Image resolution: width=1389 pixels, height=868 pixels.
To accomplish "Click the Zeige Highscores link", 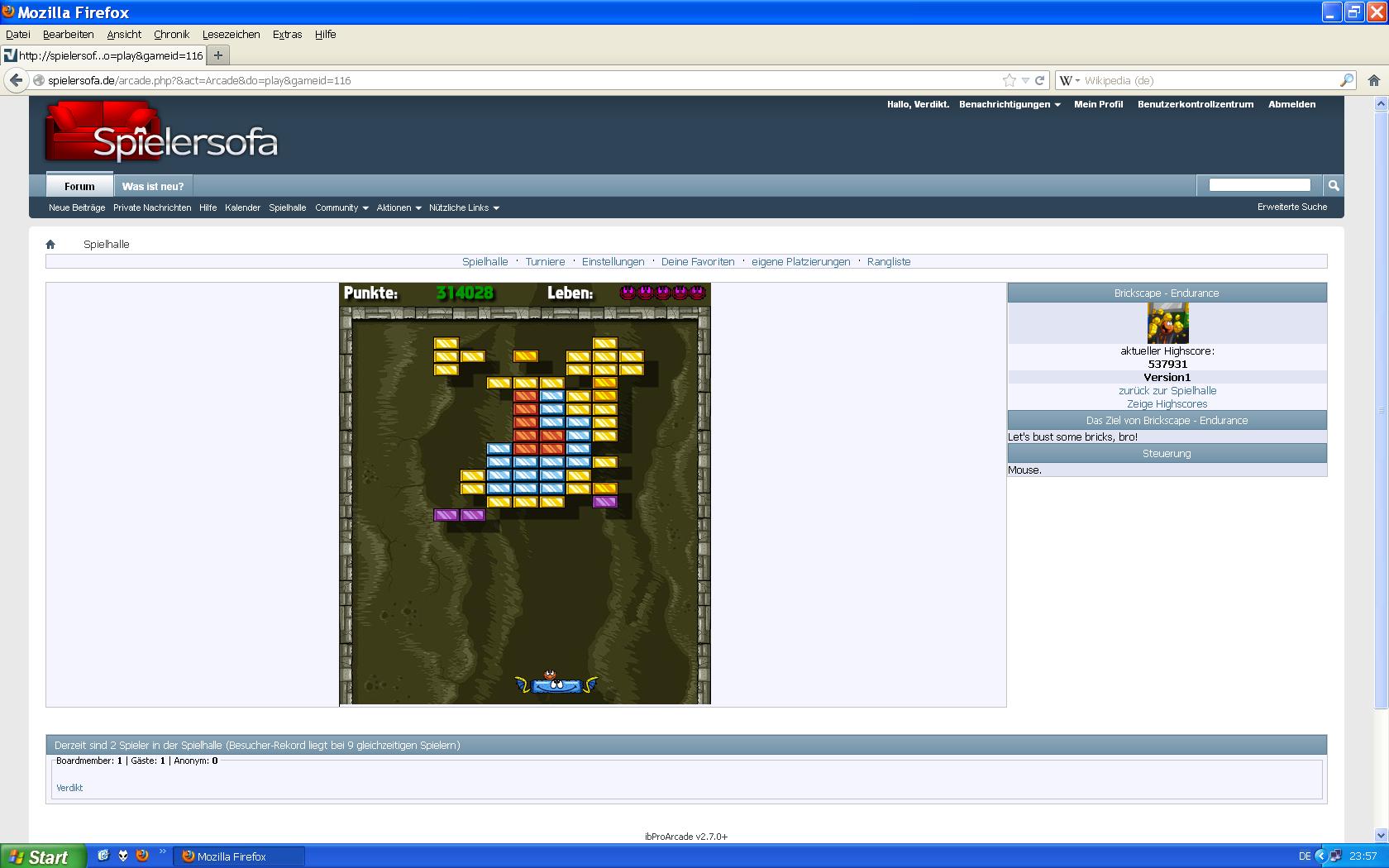I will 1167,404.
